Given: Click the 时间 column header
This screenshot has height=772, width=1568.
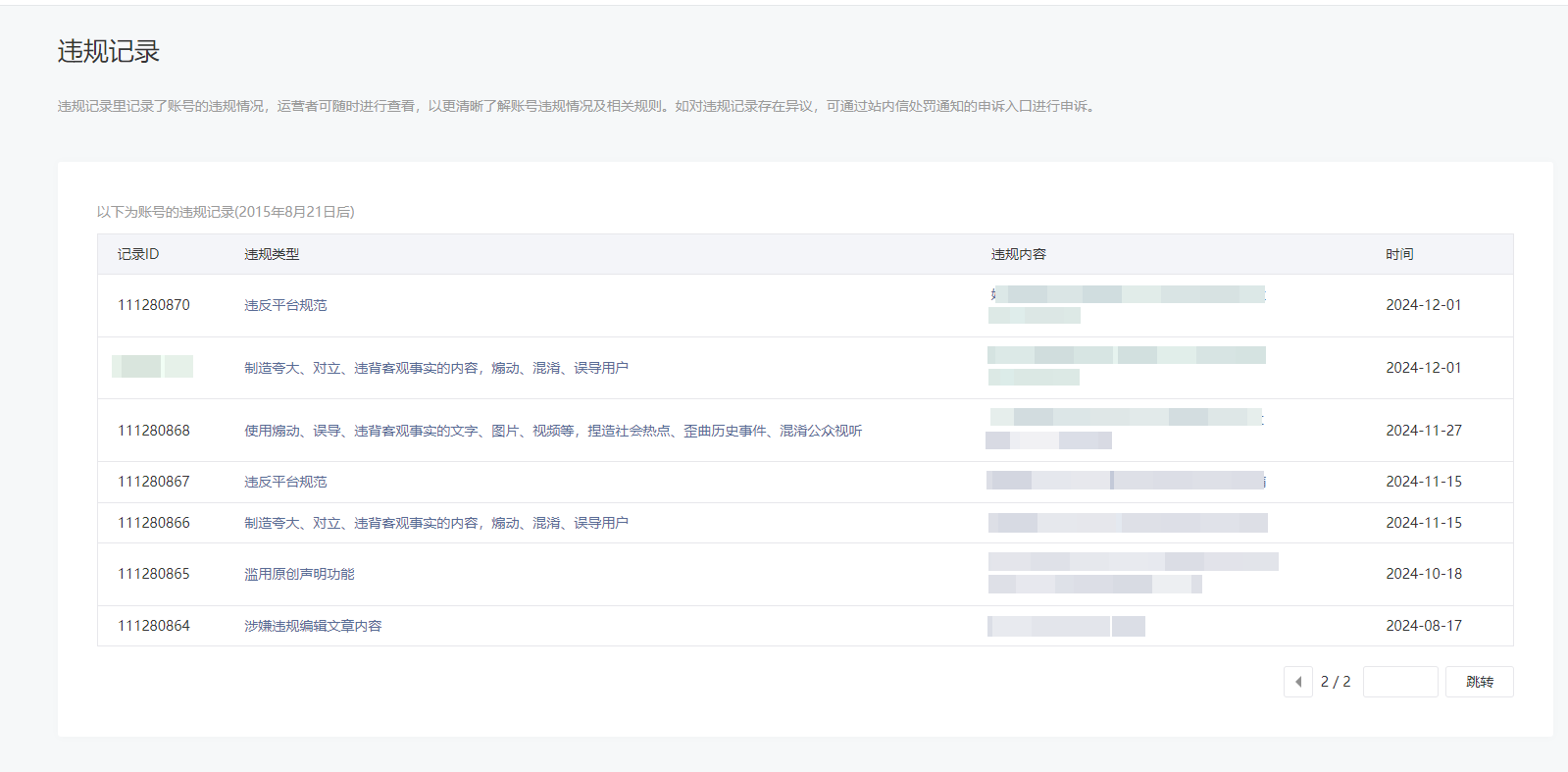Looking at the screenshot, I should pyautogui.click(x=1399, y=254).
